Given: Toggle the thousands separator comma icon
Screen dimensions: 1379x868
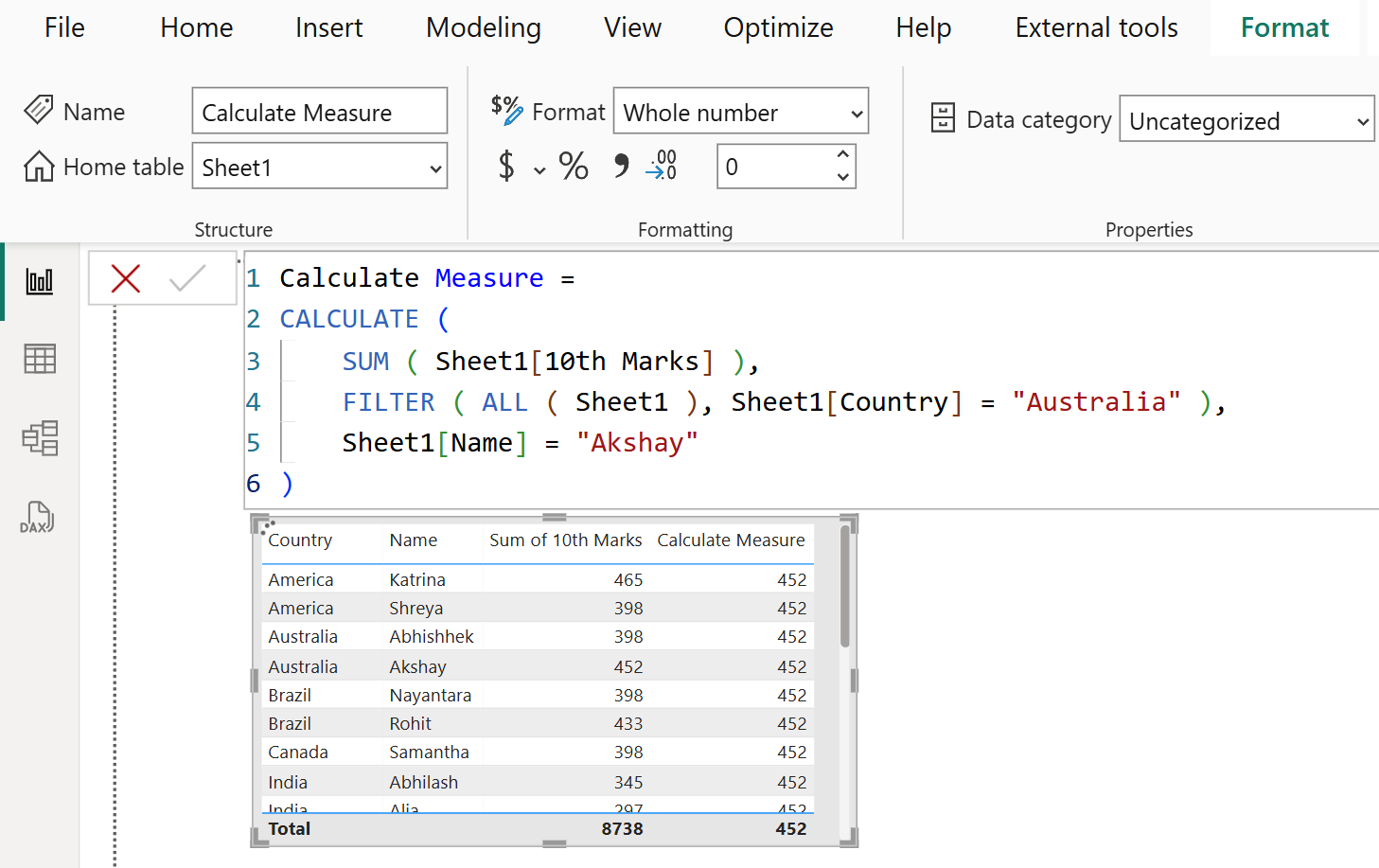Looking at the screenshot, I should (622, 166).
